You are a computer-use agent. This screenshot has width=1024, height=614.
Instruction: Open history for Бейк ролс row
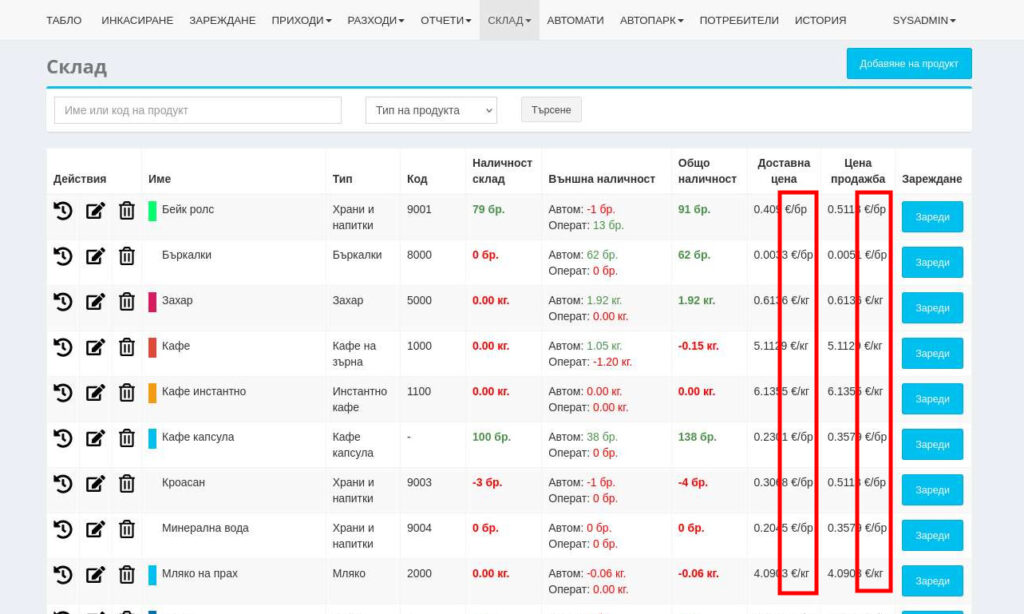click(x=63, y=210)
